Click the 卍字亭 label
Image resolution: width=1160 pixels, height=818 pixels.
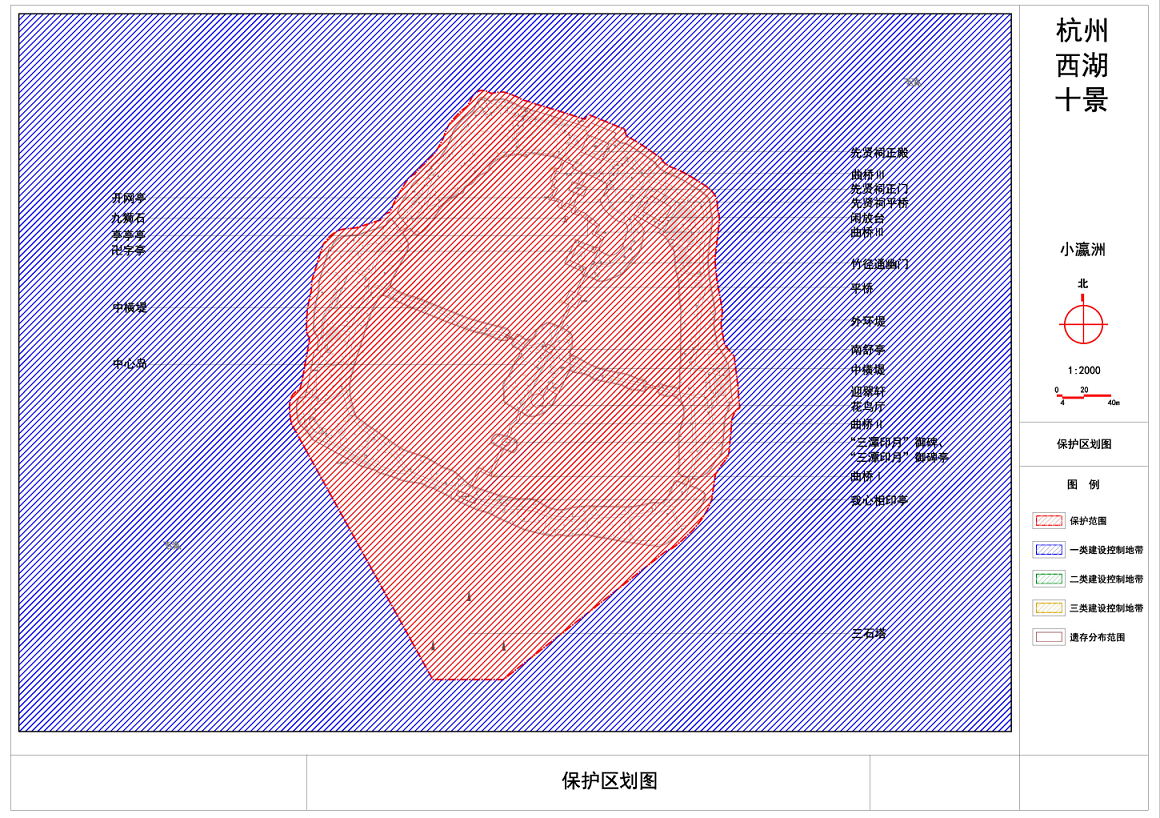pyautogui.click(x=128, y=251)
